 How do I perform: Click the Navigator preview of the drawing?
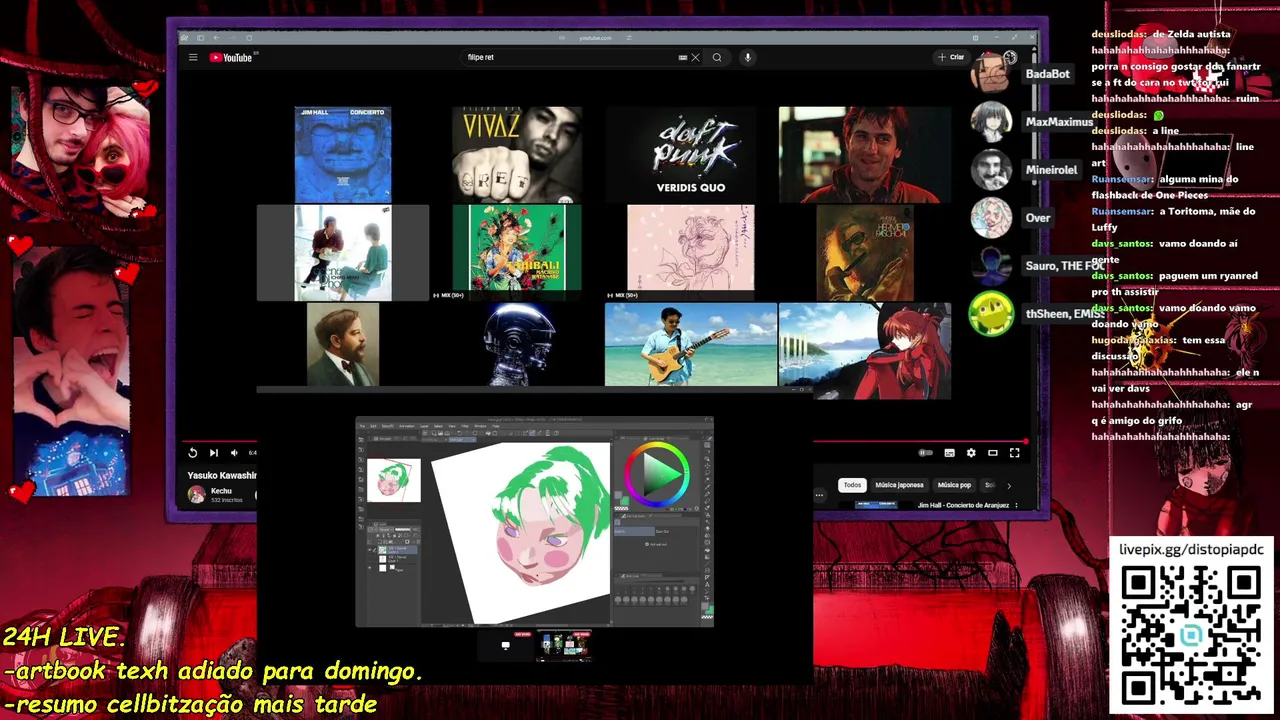click(x=394, y=480)
